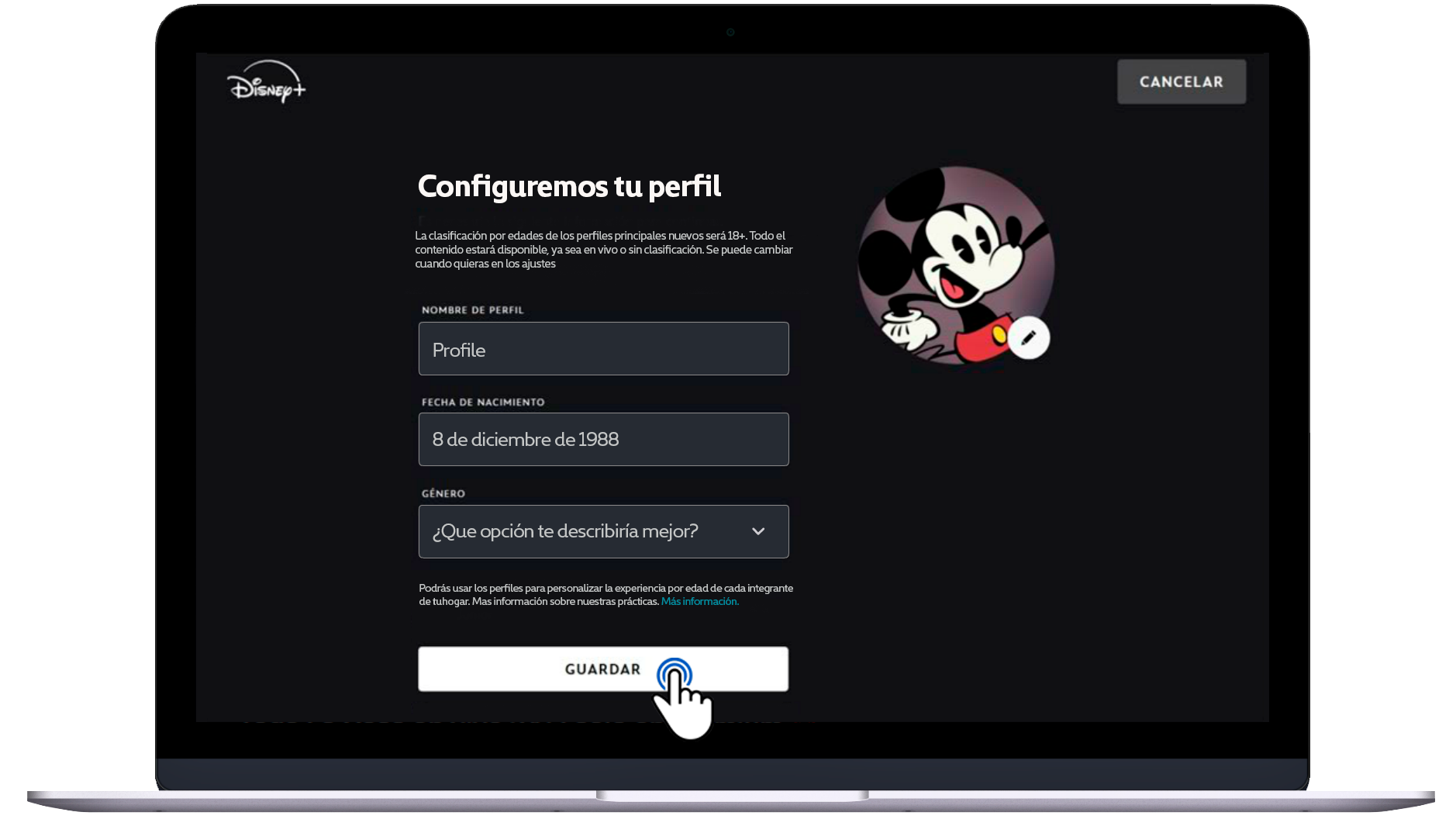Open the Más información link
This screenshot has height=819, width=1456.
699,602
